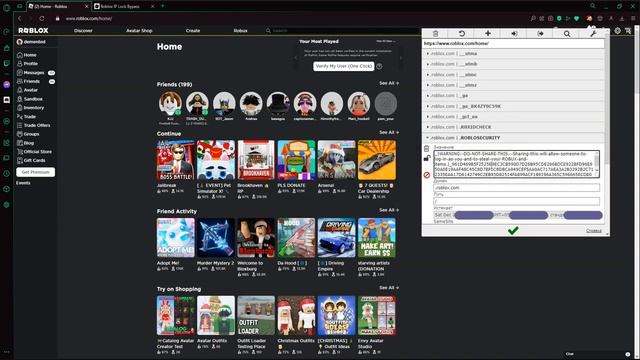This screenshot has height=360, width=640.
Task: Click See All next to Friends
Action: [389, 83]
